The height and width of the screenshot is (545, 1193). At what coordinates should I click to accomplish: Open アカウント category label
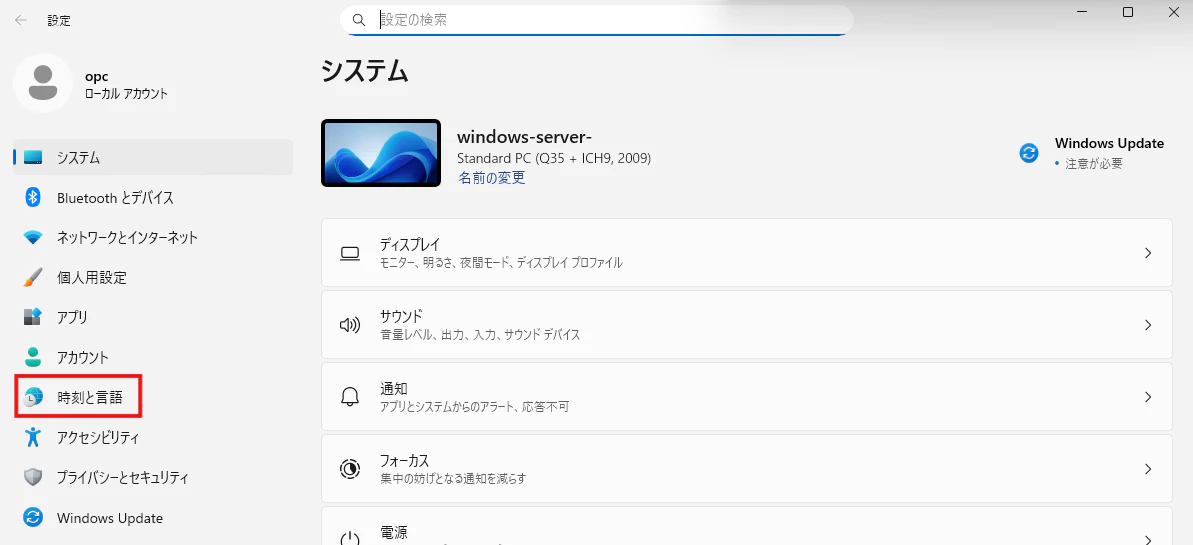pyautogui.click(x=83, y=357)
